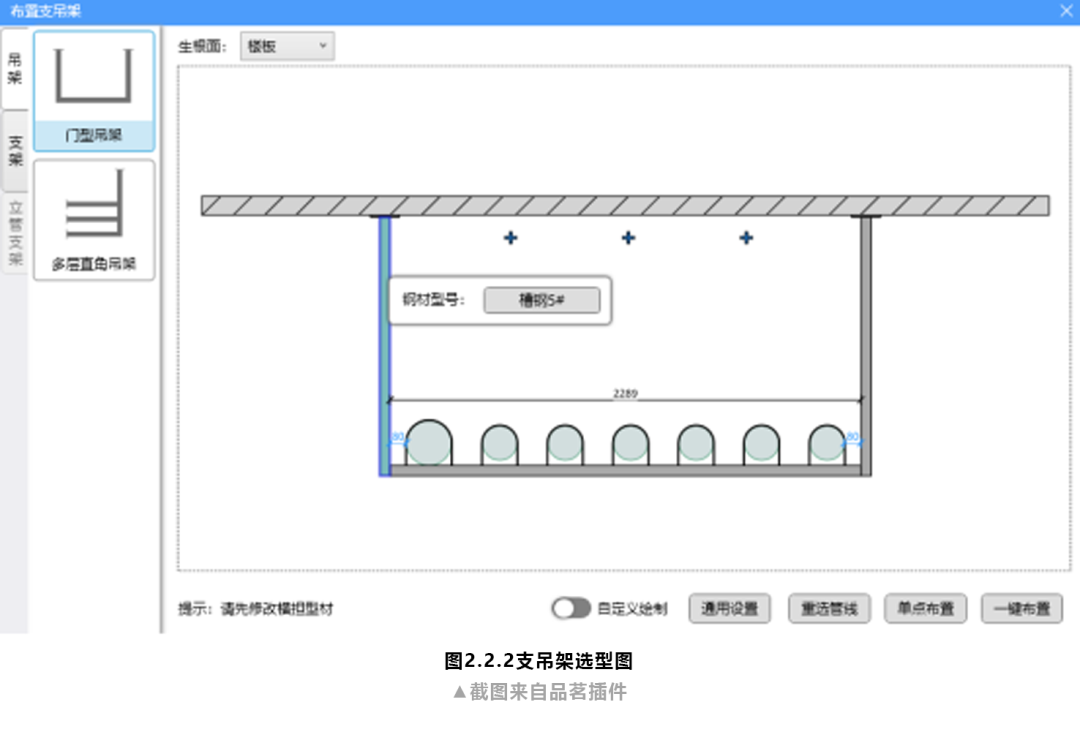Select the leftmost pipe cross-section circle
Viewport: 1080px width, 732px height.
pos(428,443)
